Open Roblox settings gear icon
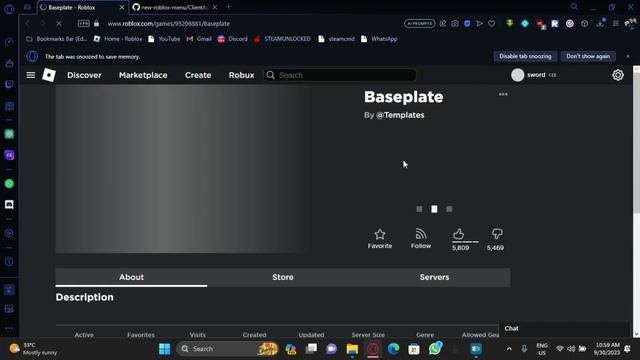 click(618, 75)
